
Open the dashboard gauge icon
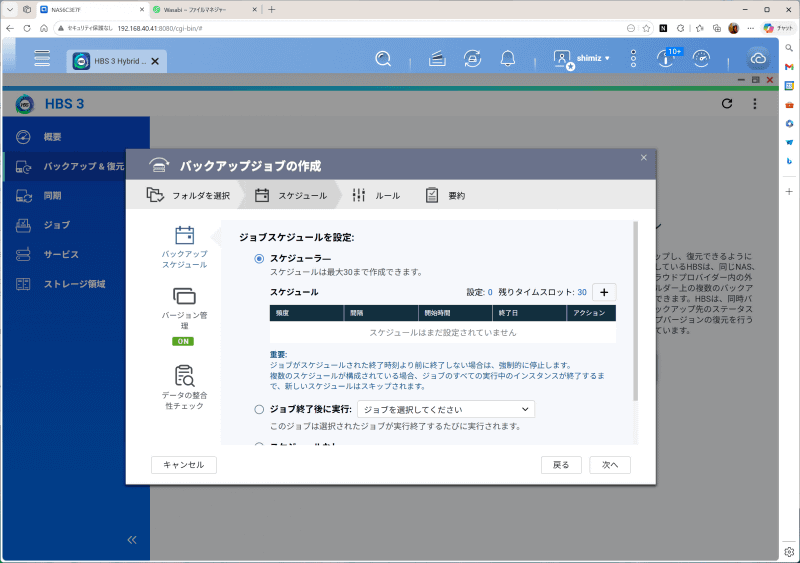click(702, 59)
